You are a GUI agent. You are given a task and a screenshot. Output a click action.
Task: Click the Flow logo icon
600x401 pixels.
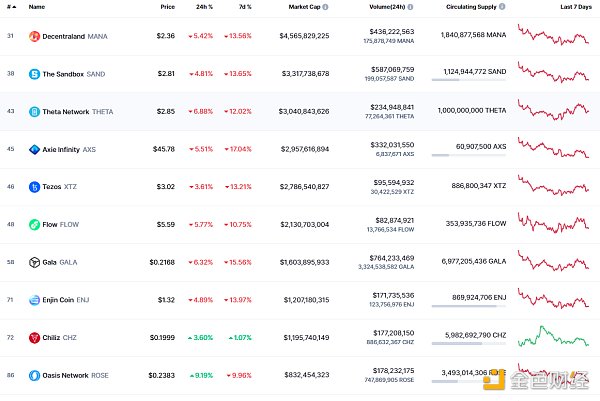(x=33, y=224)
